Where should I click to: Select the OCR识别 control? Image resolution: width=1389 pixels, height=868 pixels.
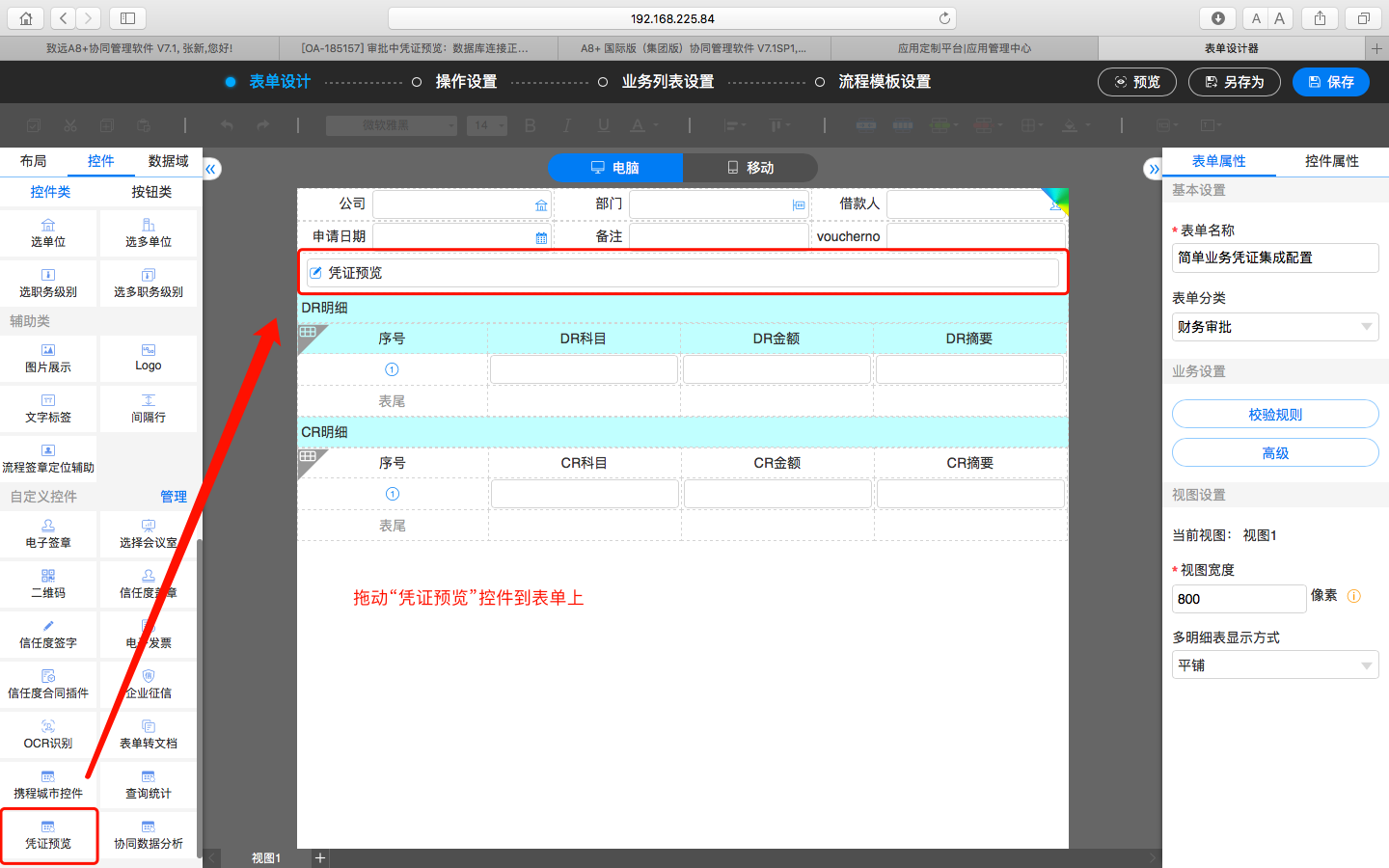coord(48,734)
